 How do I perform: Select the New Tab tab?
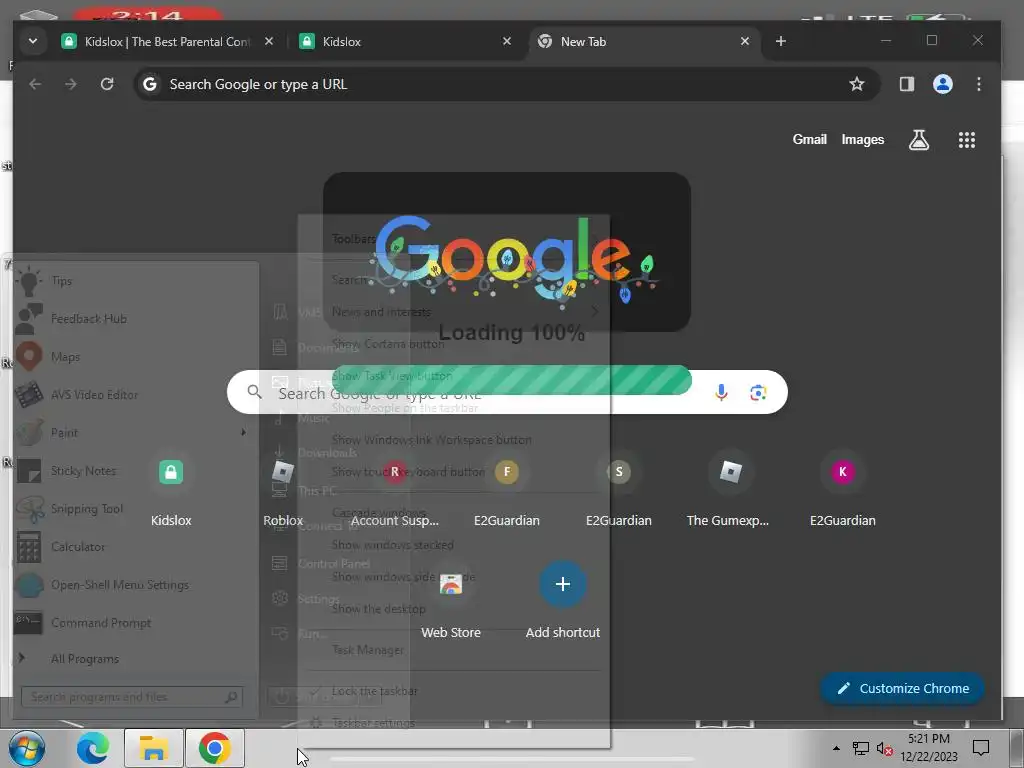point(644,42)
